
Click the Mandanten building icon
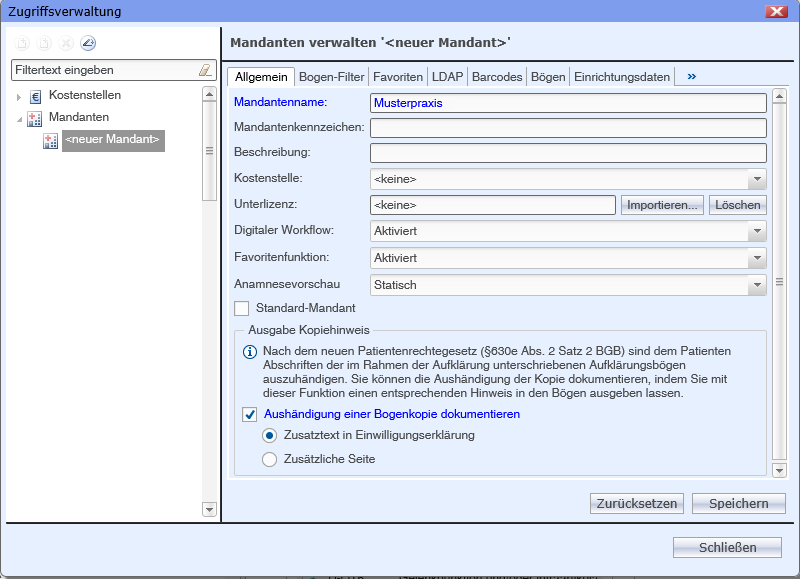(x=36, y=118)
